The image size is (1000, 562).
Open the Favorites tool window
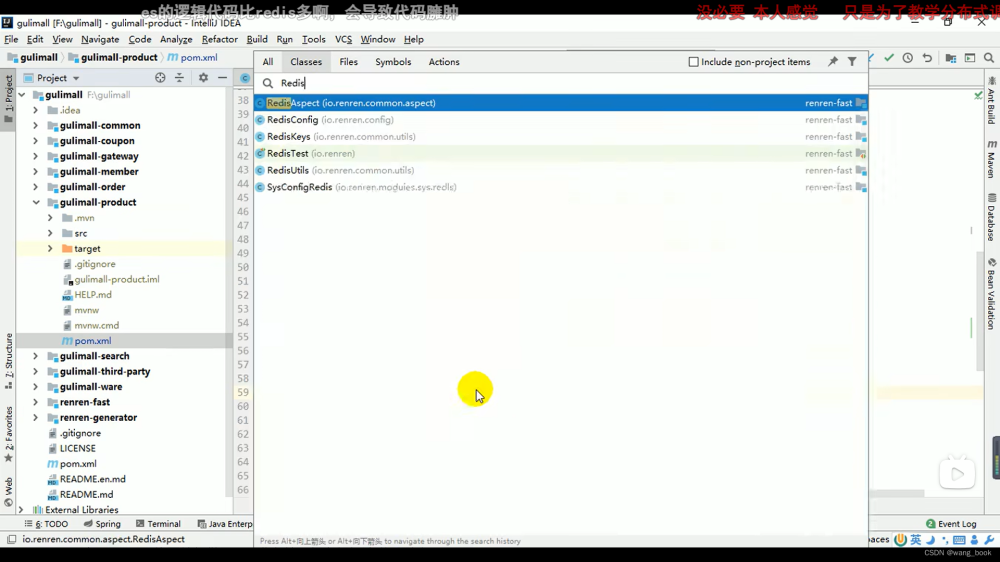pos(8,434)
